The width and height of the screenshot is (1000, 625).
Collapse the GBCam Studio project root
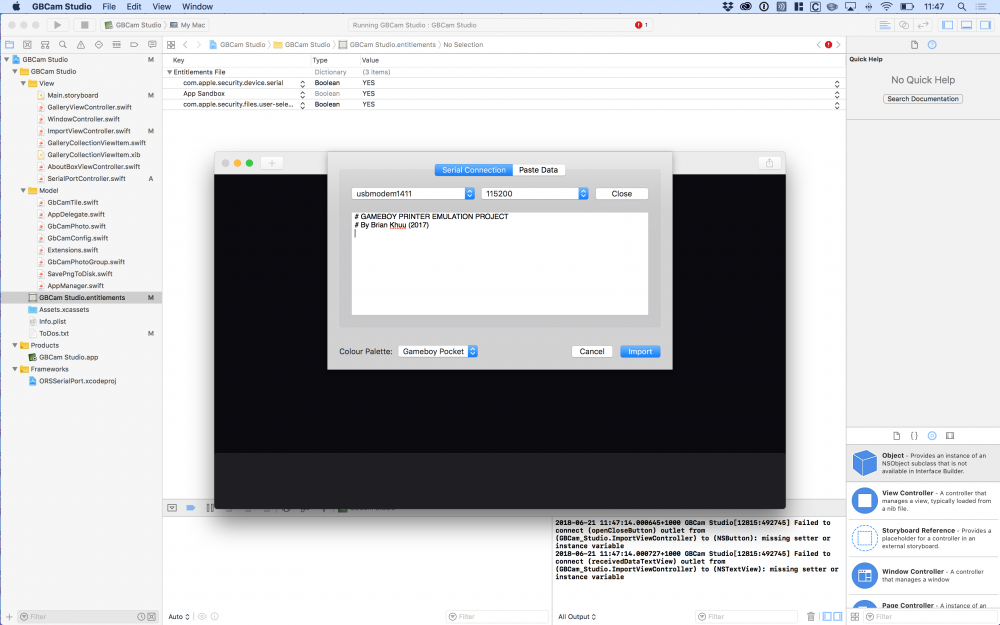pyautogui.click(x=7, y=59)
